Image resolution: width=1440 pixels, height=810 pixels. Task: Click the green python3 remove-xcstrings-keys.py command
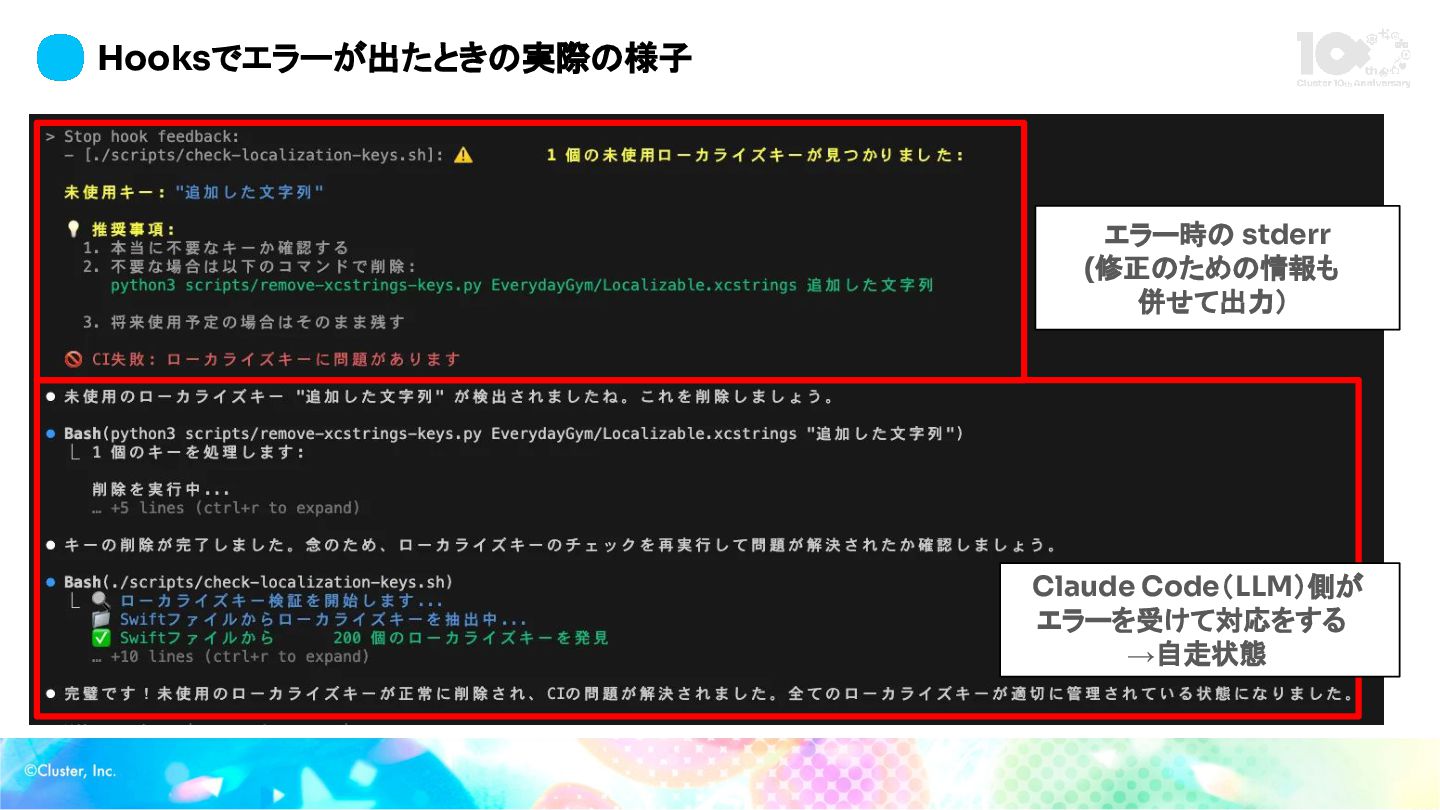[x=521, y=285]
